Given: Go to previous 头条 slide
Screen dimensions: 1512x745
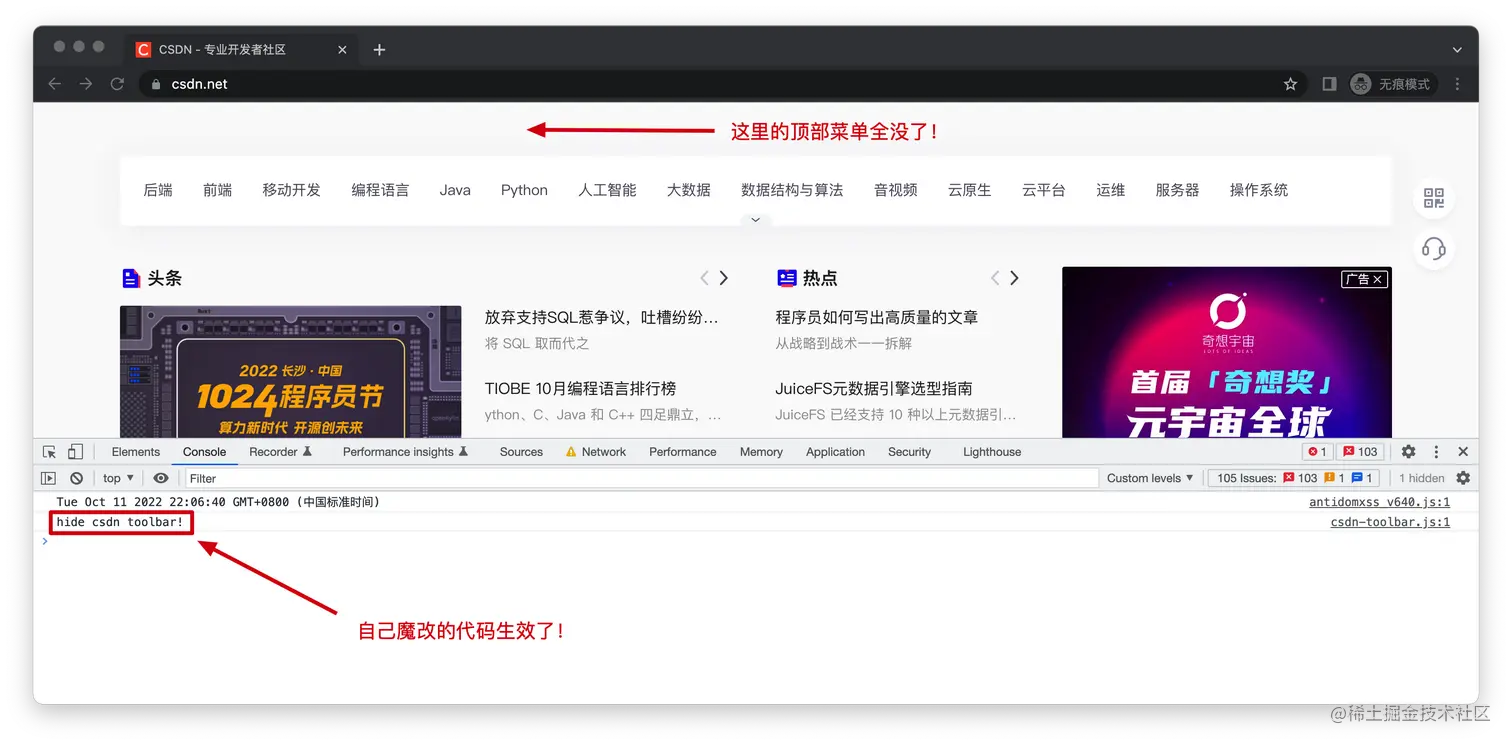Looking at the screenshot, I should (704, 278).
